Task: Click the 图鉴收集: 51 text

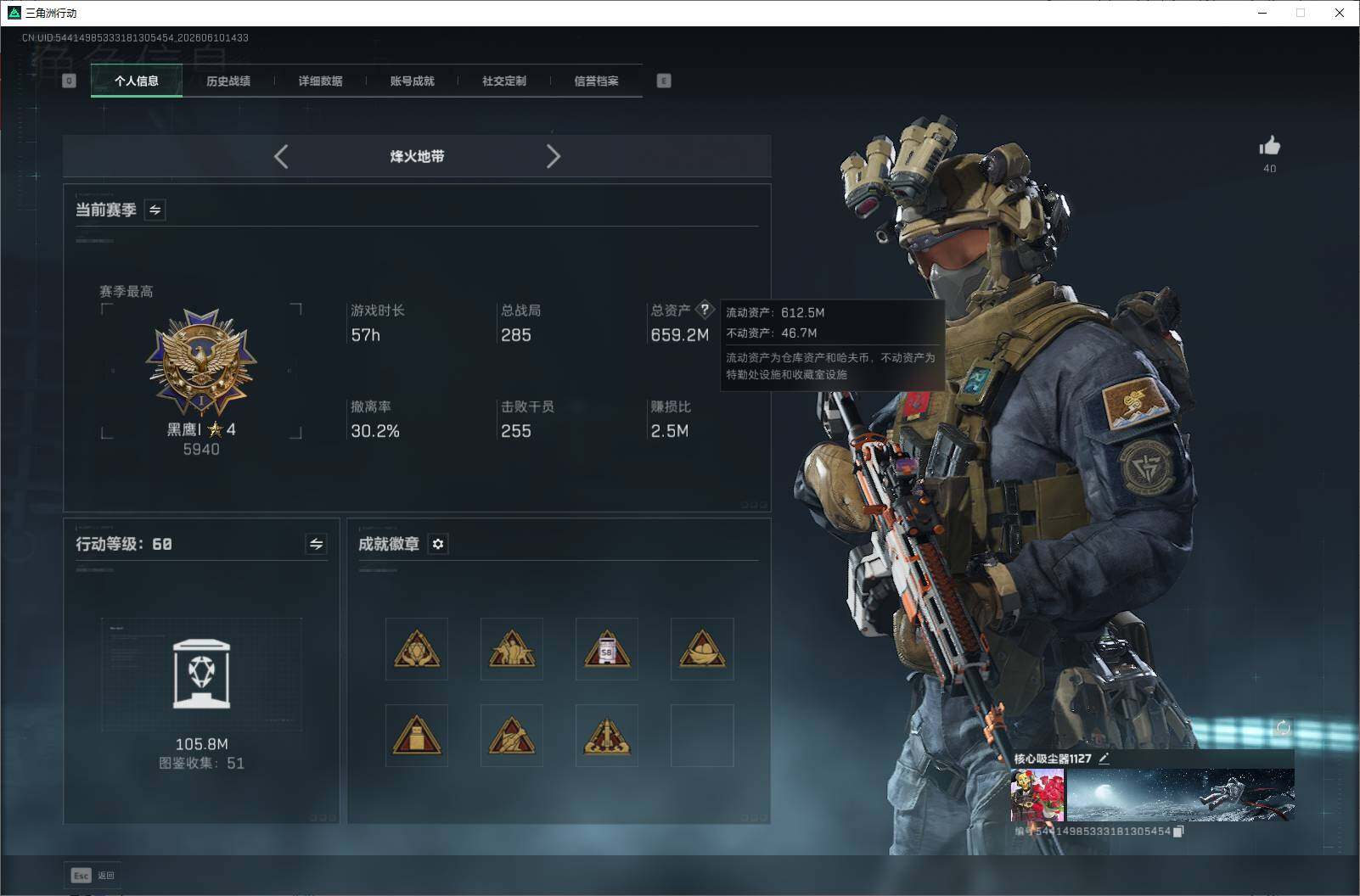Action: [x=201, y=764]
